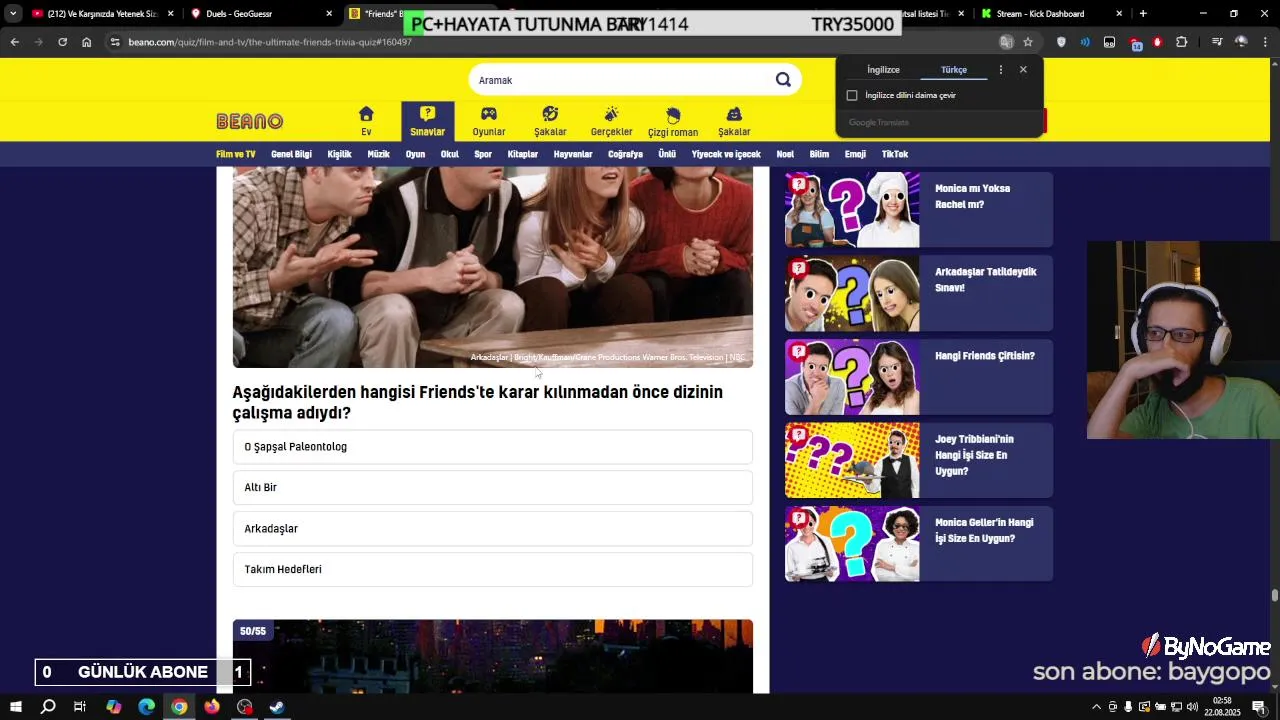Viewport: 1280px width, 720px height.
Task: Expand the tab search dropdown
Action: (12, 14)
